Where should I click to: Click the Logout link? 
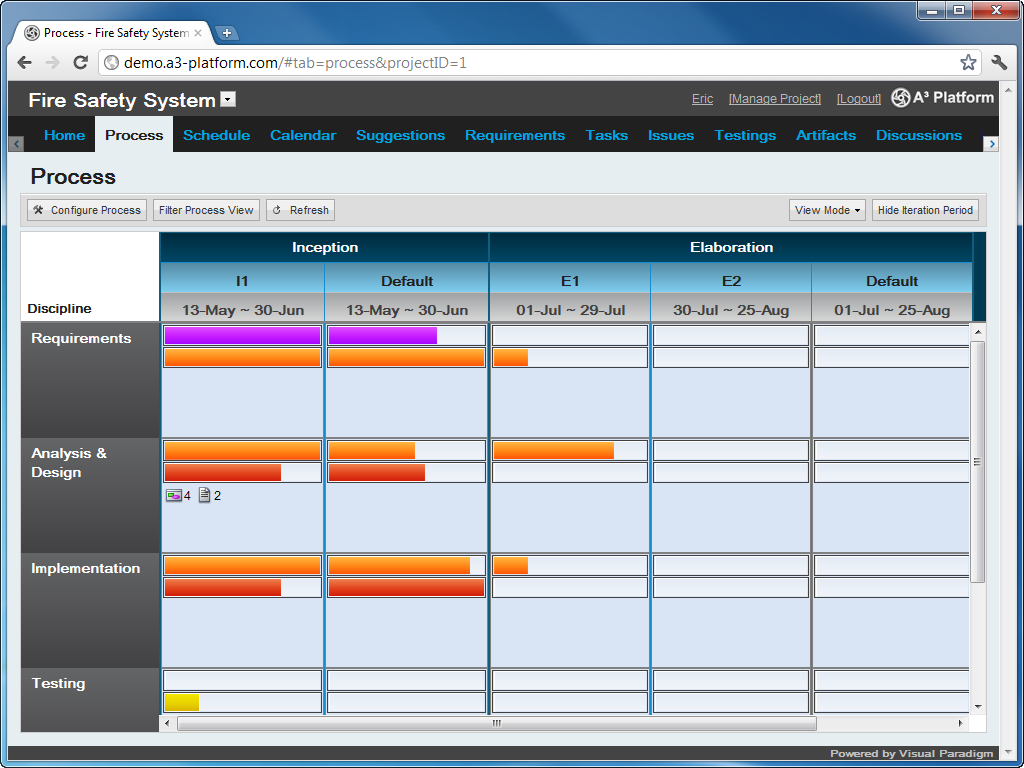pyautogui.click(x=858, y=99)
